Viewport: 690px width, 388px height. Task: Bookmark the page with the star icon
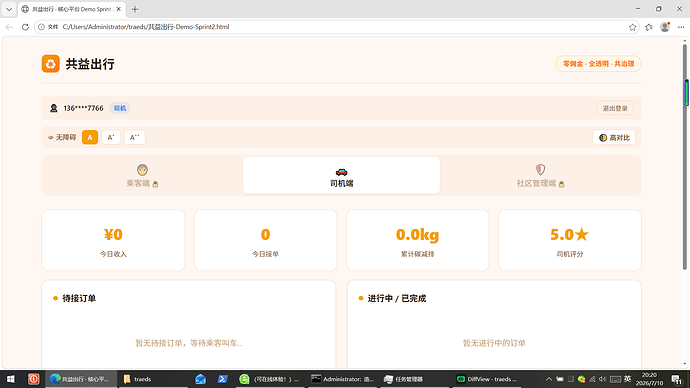(632, 27)
